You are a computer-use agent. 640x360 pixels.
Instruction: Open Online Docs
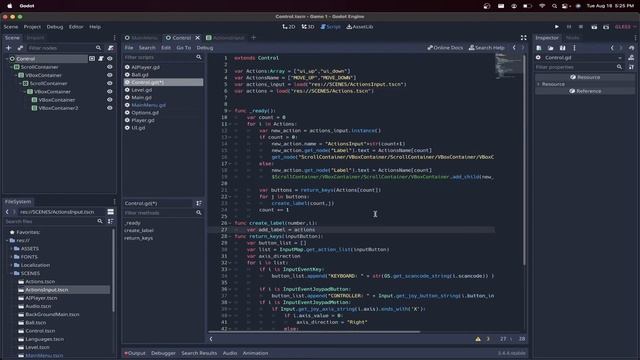[445, 48]
